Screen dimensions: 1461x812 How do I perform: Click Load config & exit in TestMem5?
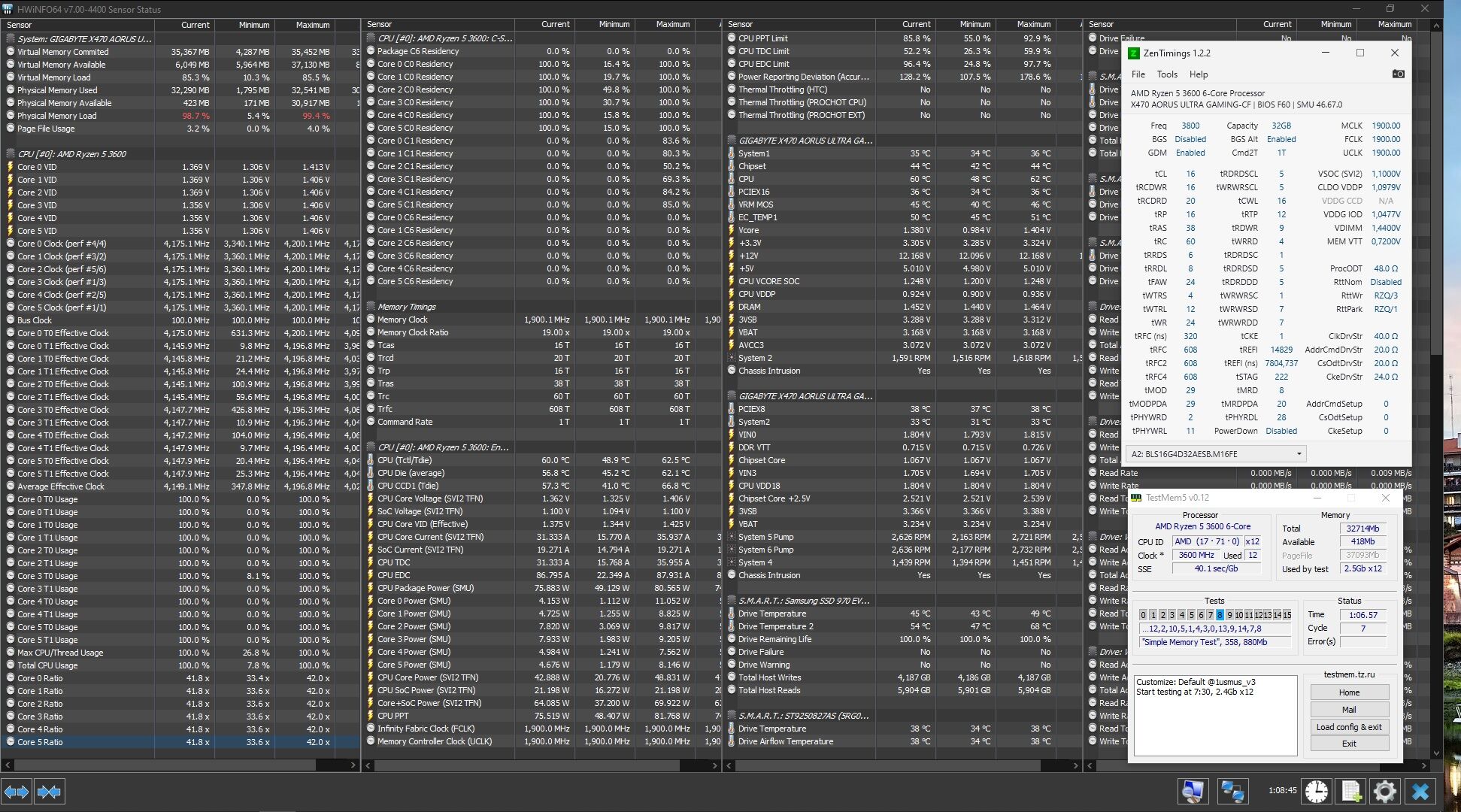(1349, 727)
